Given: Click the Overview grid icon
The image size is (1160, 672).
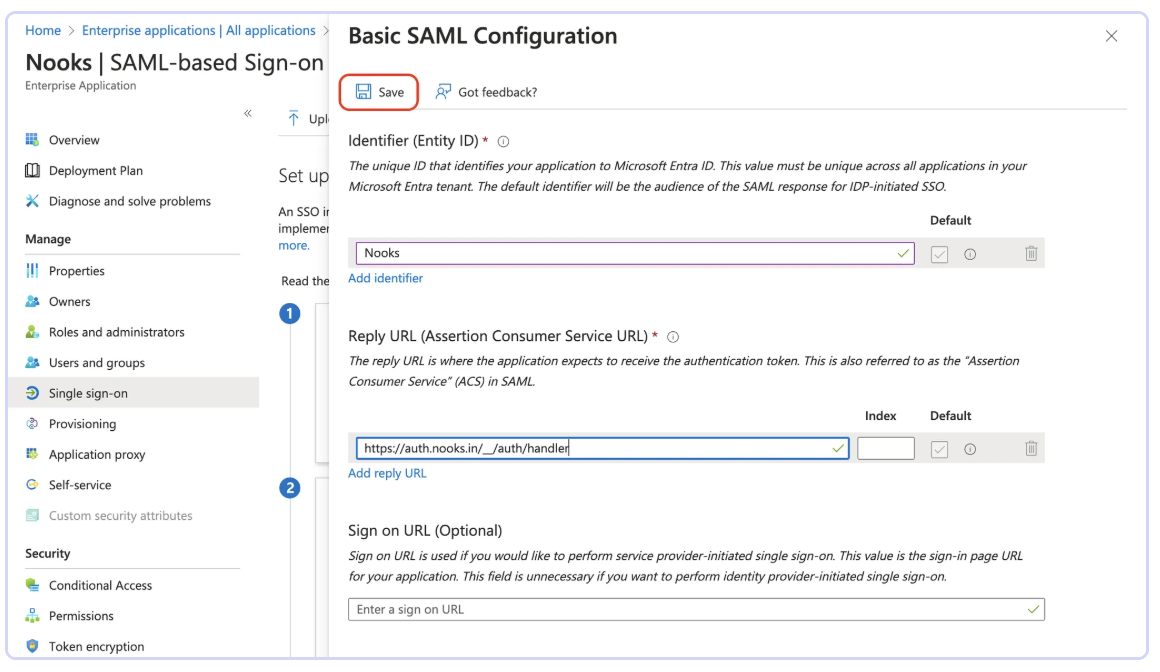Looking at the screenshot, I should coord(32,140).
